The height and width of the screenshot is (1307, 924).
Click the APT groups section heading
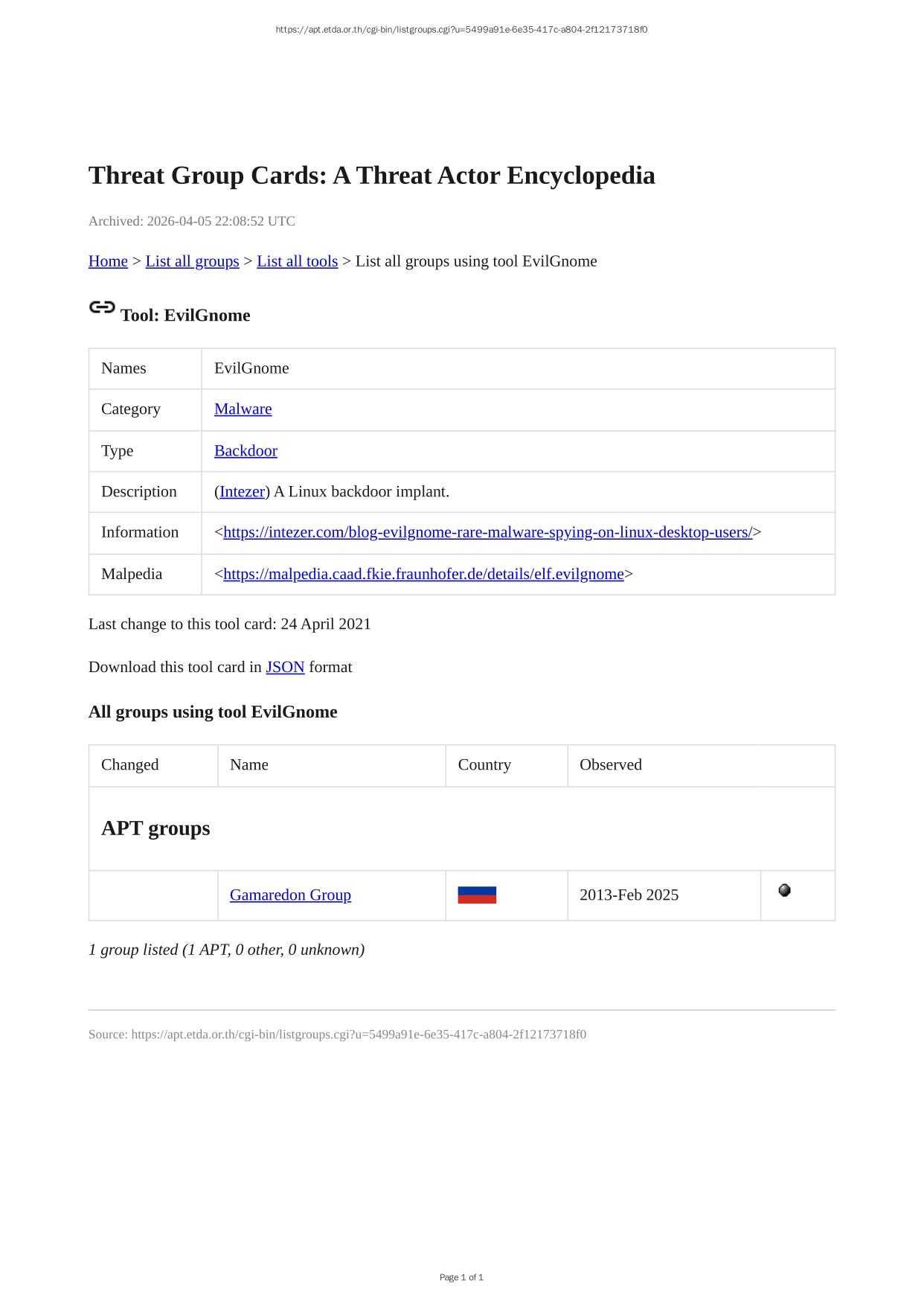155,828
